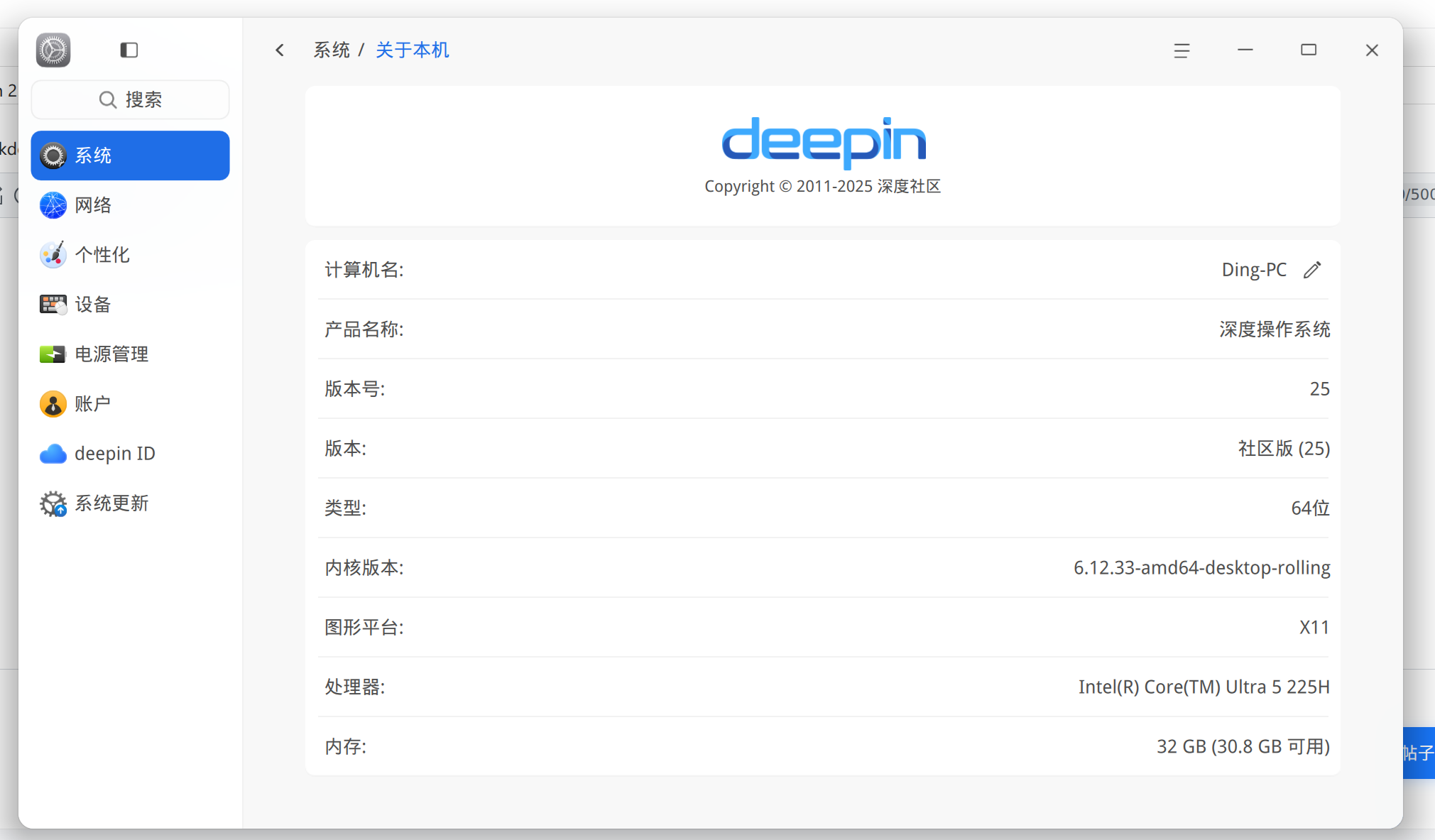Open 网络 settings

coord(130,205)
